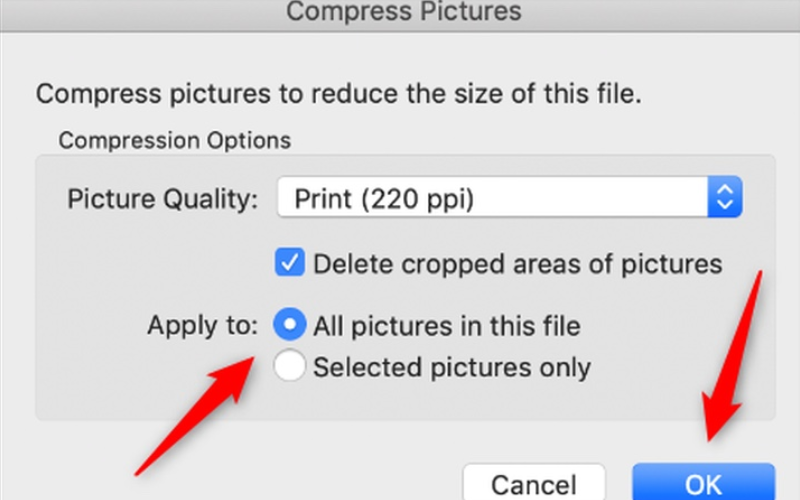Click the blue checkmark icon beside Delete cropped
Screen dimensions: 800x500
point(290,264)
